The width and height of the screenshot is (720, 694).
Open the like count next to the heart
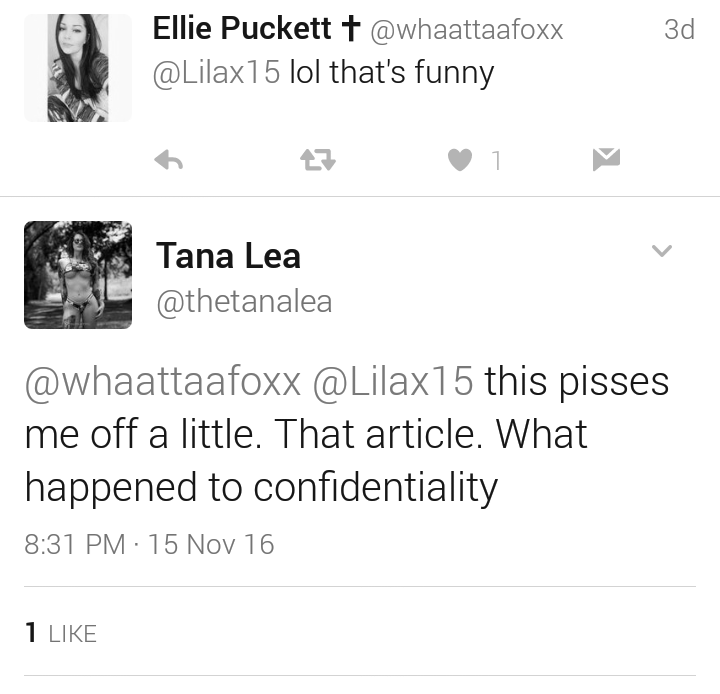point(496,161)
